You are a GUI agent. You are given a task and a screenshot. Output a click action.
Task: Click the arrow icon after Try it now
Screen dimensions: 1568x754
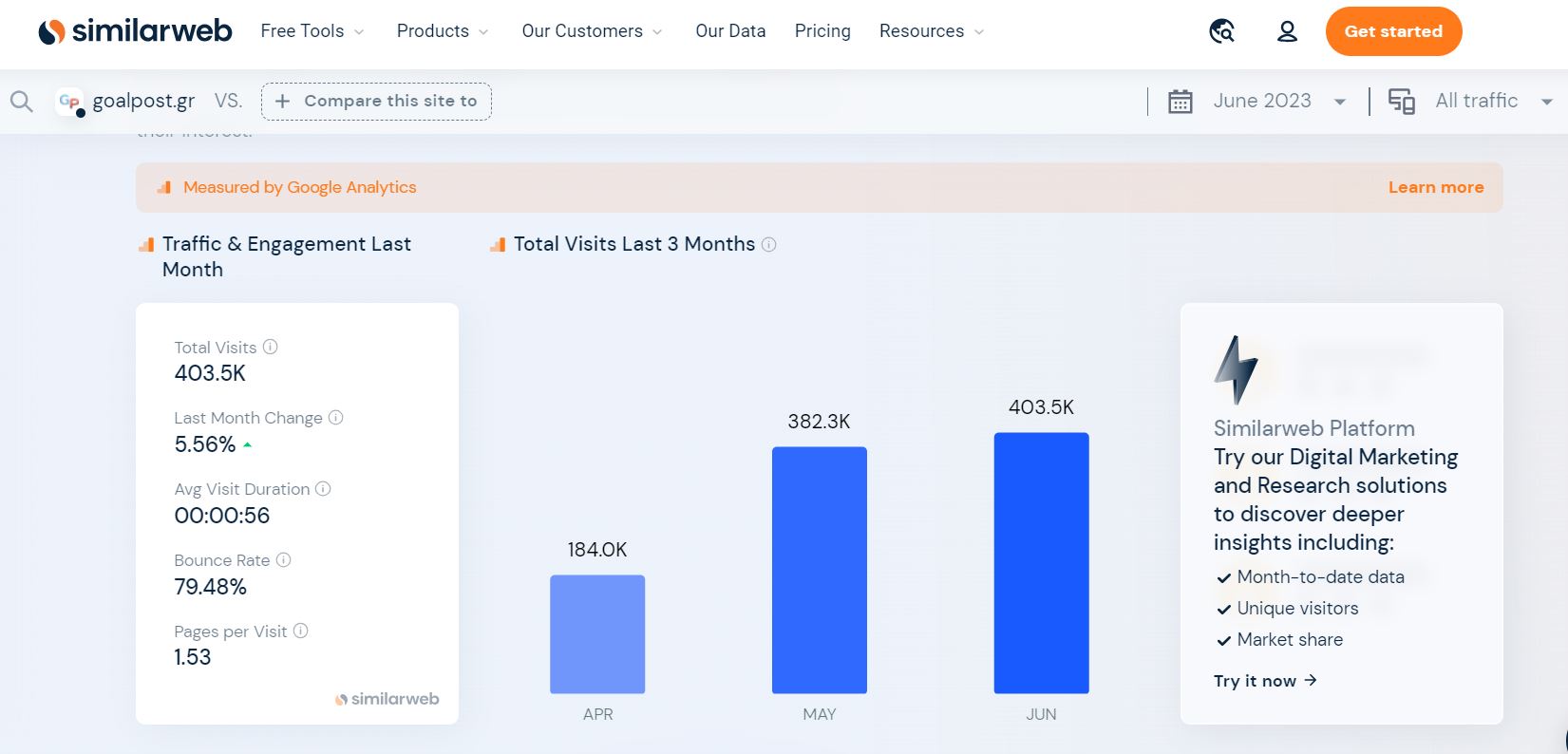(1311, 680)
